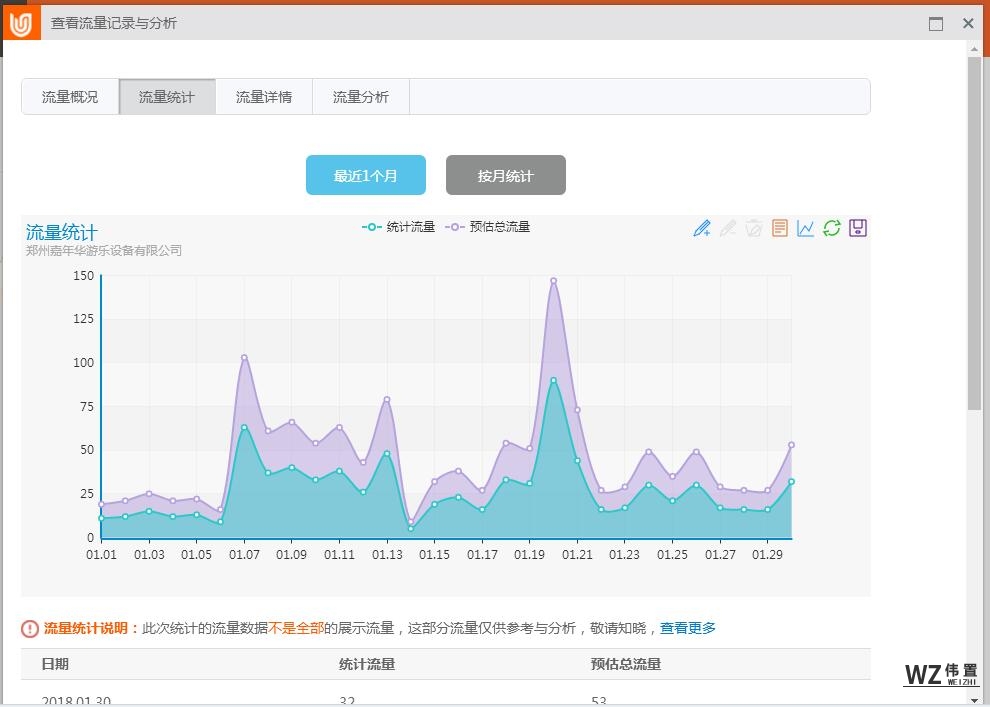Open the 查看更多 link
Viewport: 990px width, 707px height.
point(688,629)
